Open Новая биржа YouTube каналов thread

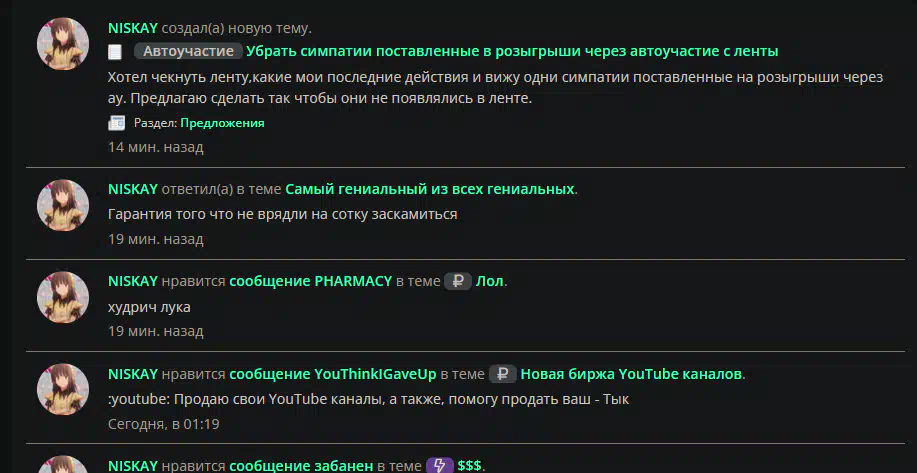[x=631, y=374]
